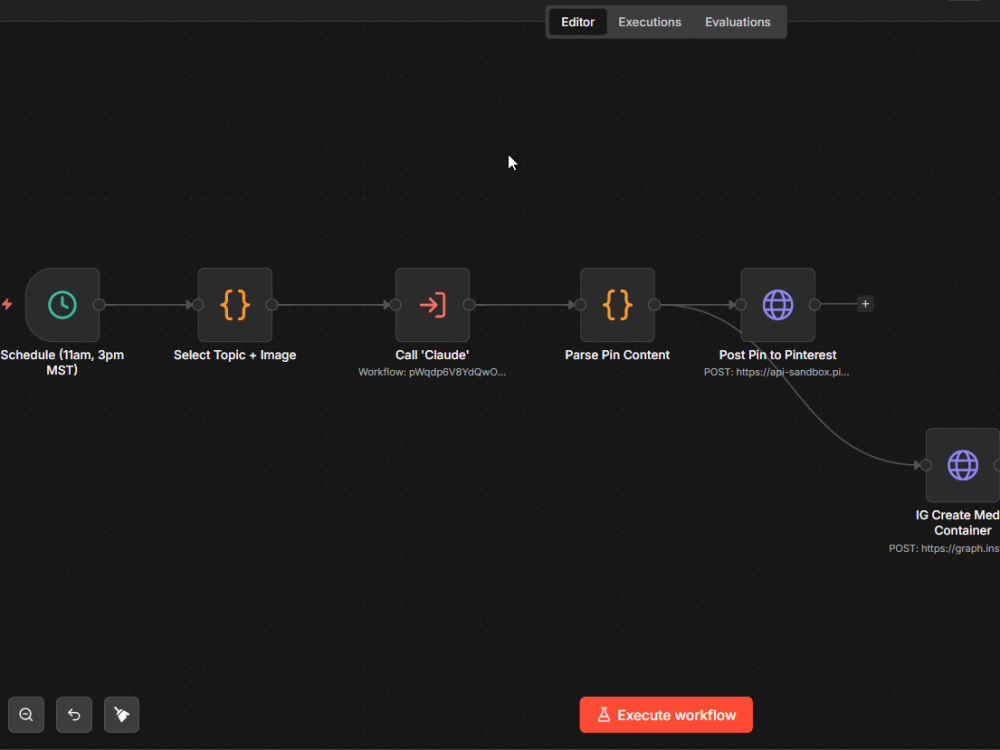Open the Executions tab
1000x750 pixels.
coord(649,22)
